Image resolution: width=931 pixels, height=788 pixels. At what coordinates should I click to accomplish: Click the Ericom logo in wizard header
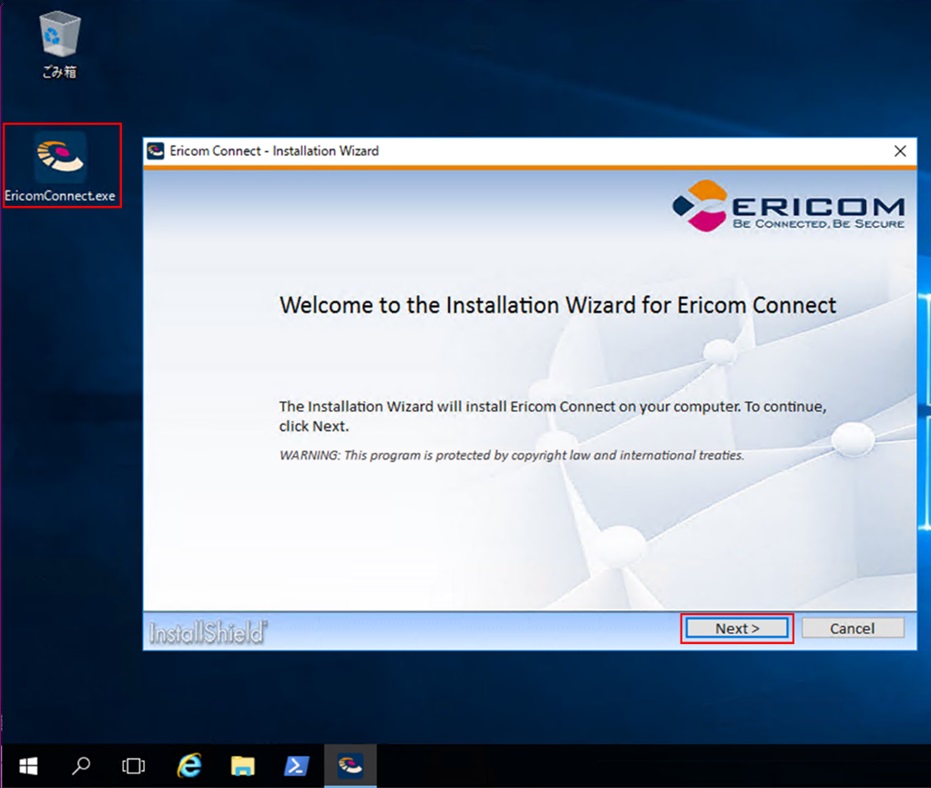[x=789, y=206]
